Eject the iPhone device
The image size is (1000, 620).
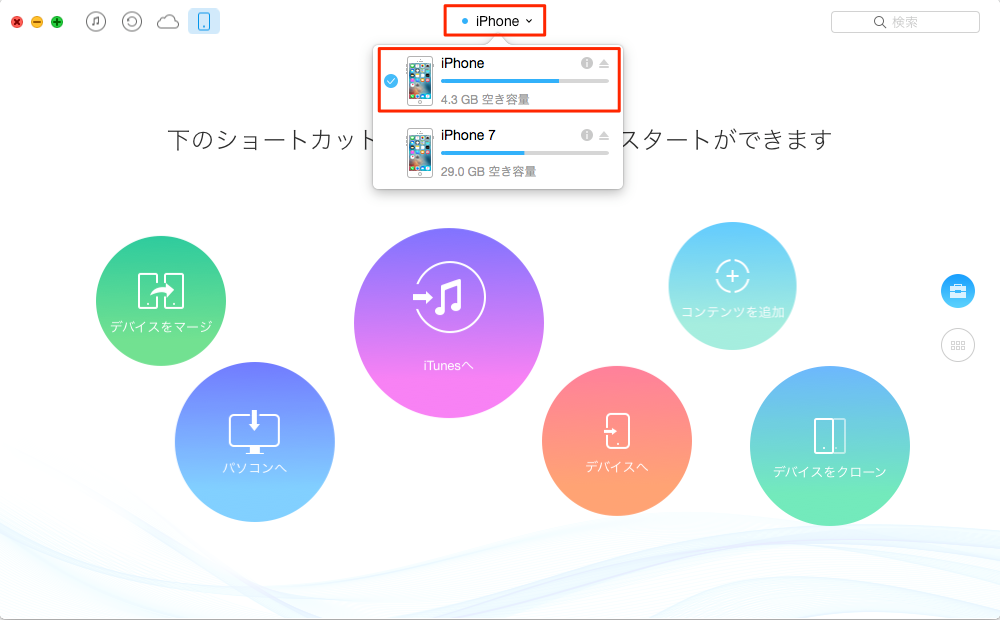tap(604, 63)
